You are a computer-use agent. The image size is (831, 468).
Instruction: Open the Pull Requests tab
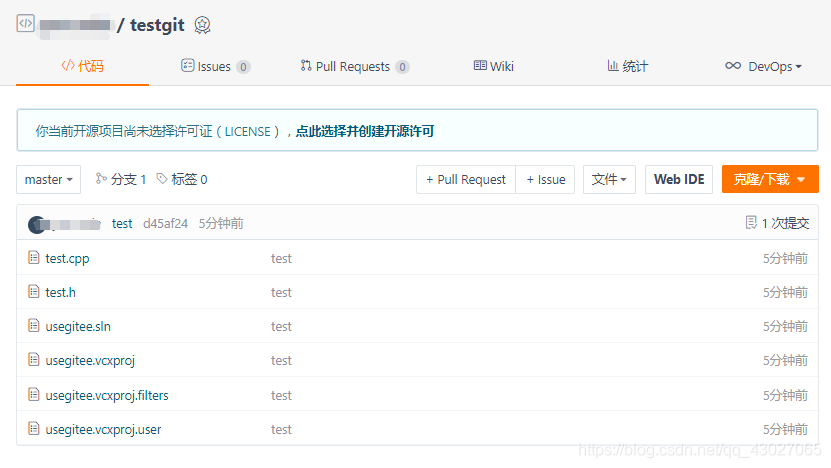pyautogui.click(x=355, y=66)
